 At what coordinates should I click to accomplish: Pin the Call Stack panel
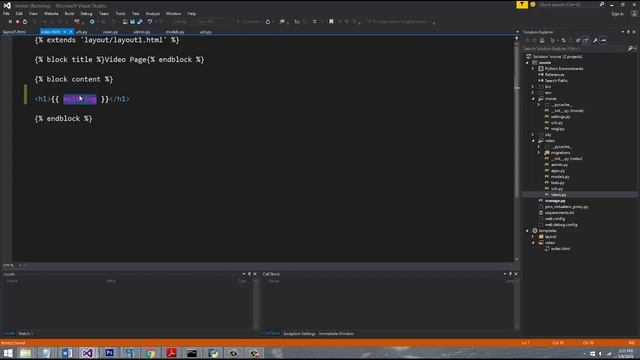[x=510, y=274]
